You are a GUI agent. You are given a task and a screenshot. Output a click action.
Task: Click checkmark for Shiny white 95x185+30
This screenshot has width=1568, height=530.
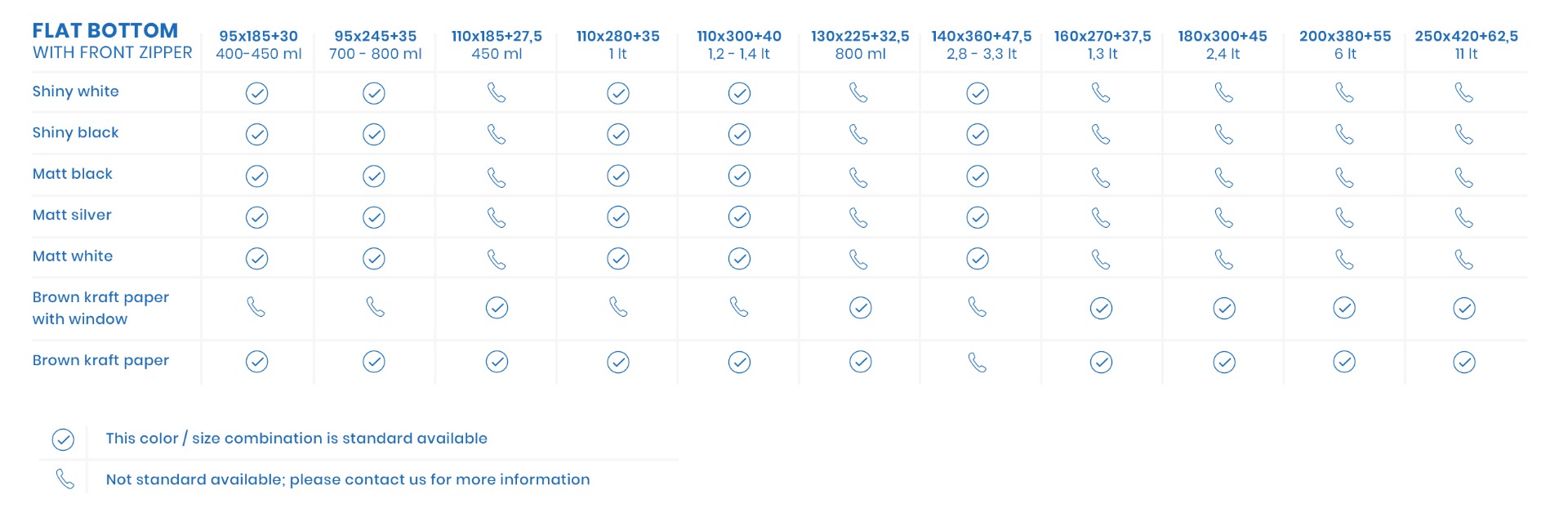[256, 93]
